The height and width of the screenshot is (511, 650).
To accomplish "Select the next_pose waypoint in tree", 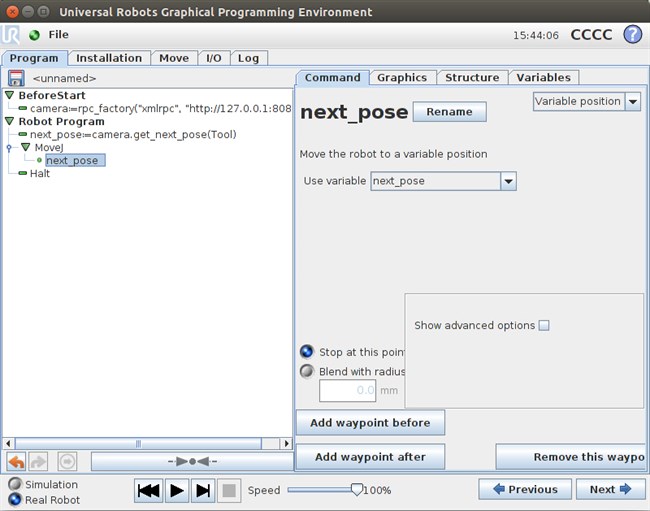I will [75, 160].
